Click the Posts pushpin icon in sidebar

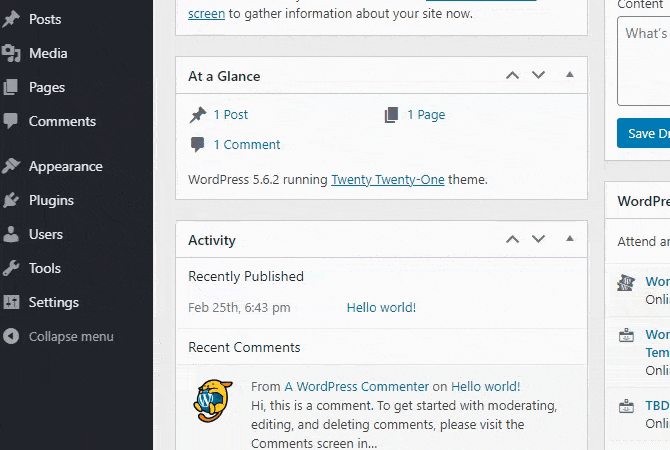pos(11,19)
